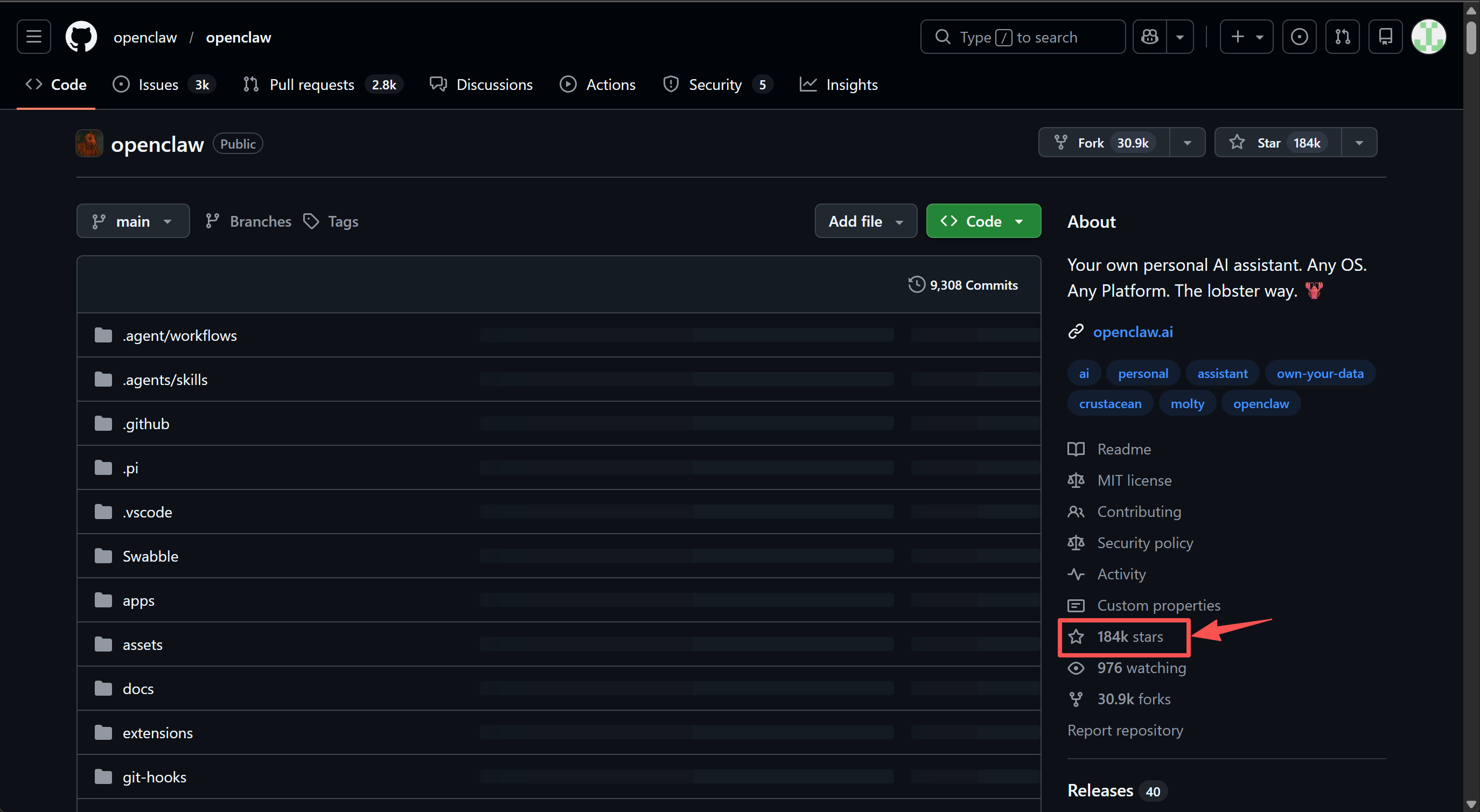The width and height of the screenshot is (1480, 812).
Task: Open the Activity link
Action: point(1107,574)
